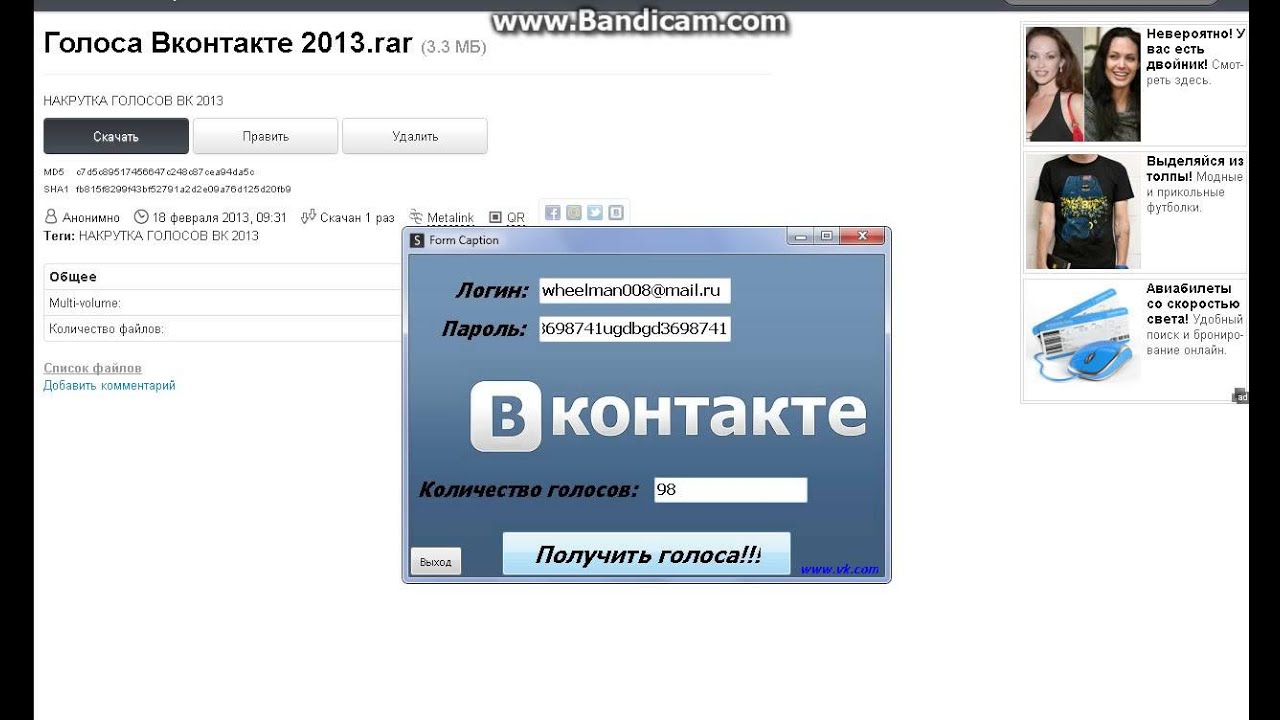Screen dimensions: 1280x720
Task: Click the Количество голосов input field
Action: pyautogui.click(x=730, y=490)
